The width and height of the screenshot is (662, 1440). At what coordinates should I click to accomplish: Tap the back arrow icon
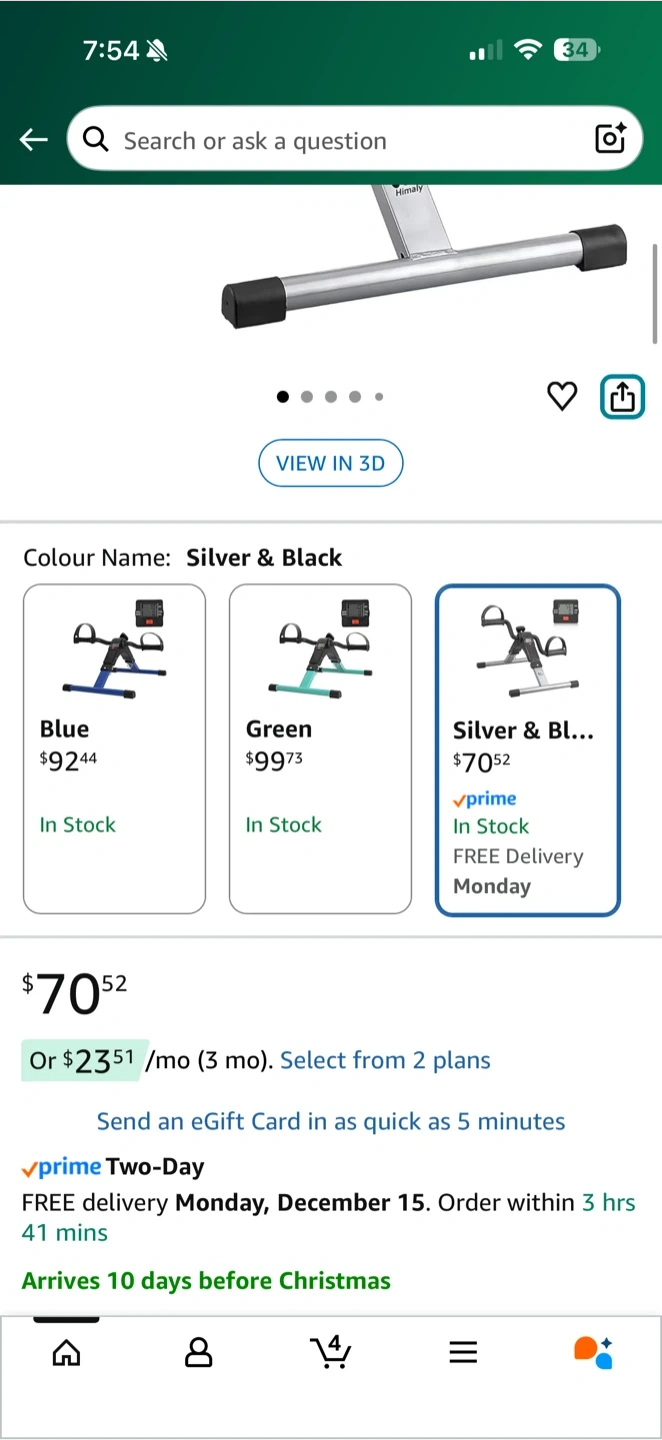click(x=34, y=140)
